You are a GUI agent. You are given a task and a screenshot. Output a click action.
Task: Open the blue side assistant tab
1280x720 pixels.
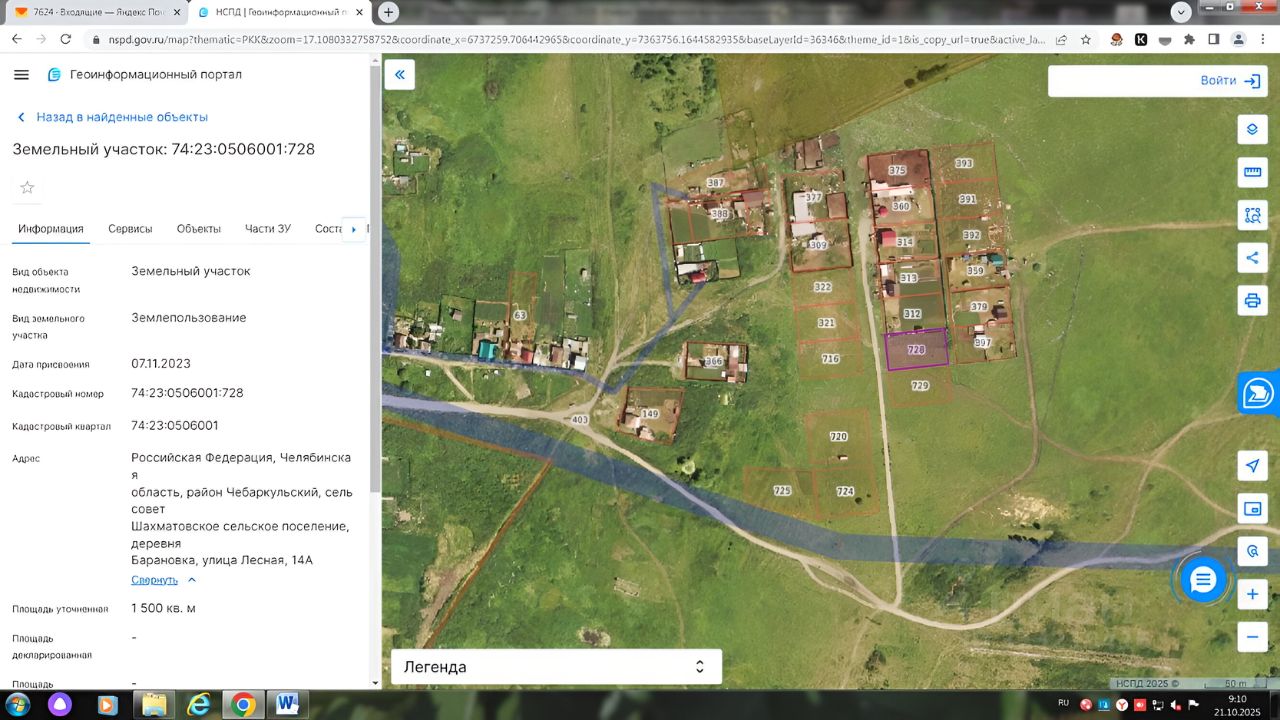click(1259, 393)
